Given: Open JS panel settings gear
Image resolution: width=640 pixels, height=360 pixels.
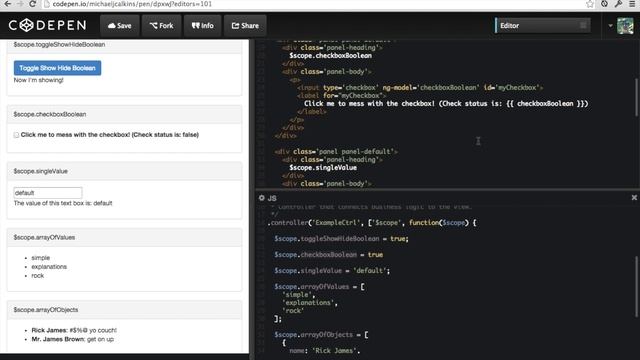Looking at the screenshot, I should point(262,198).
